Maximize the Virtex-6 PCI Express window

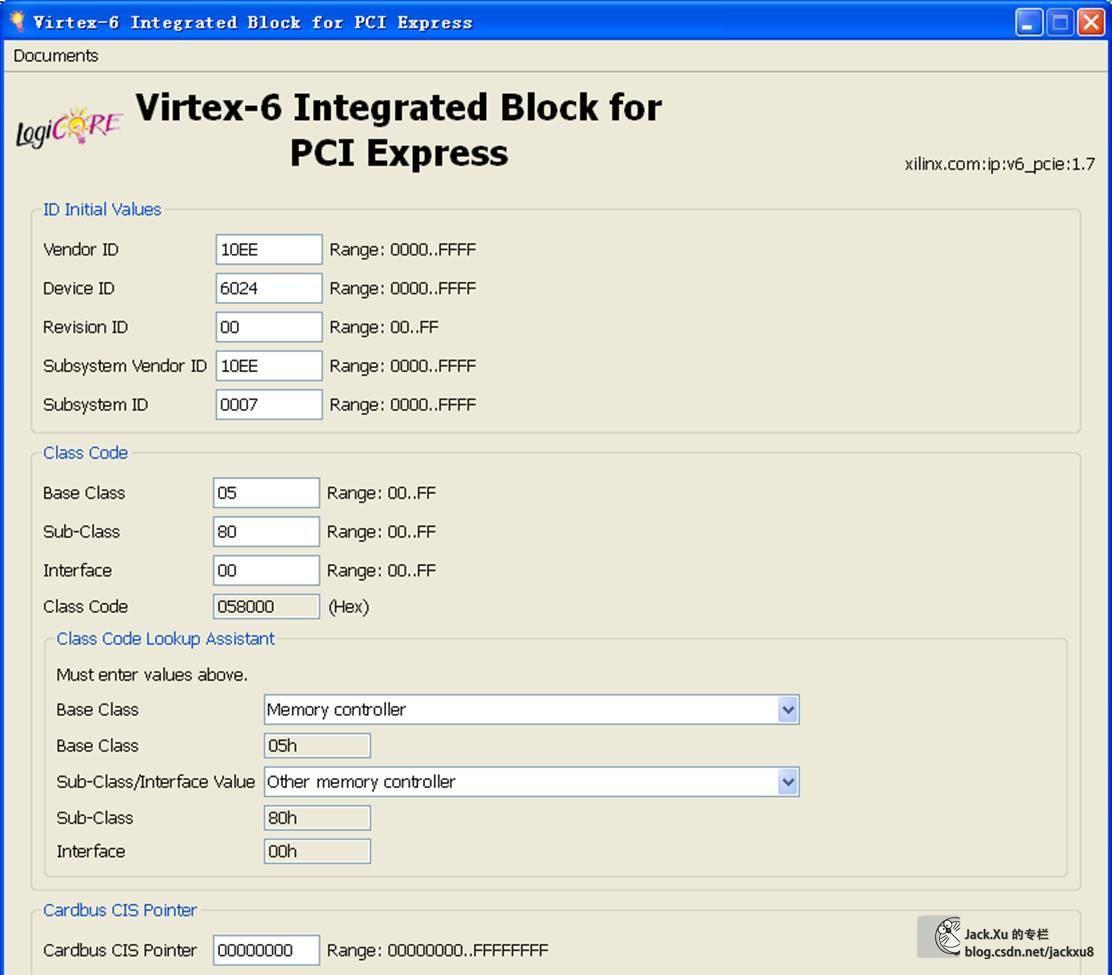point(1060,22)
